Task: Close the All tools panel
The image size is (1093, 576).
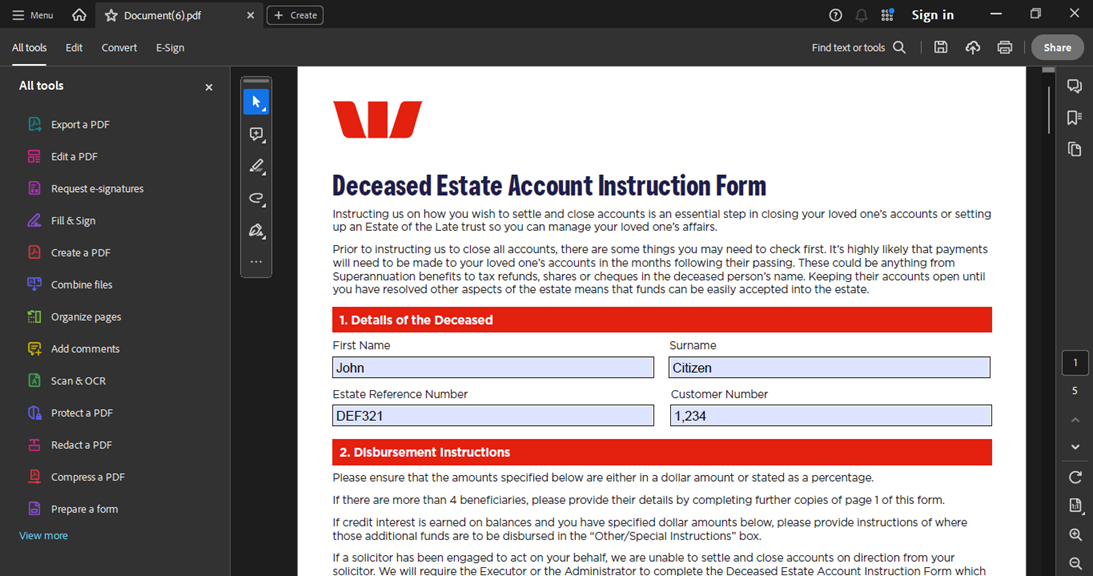Action: [209, 87]
